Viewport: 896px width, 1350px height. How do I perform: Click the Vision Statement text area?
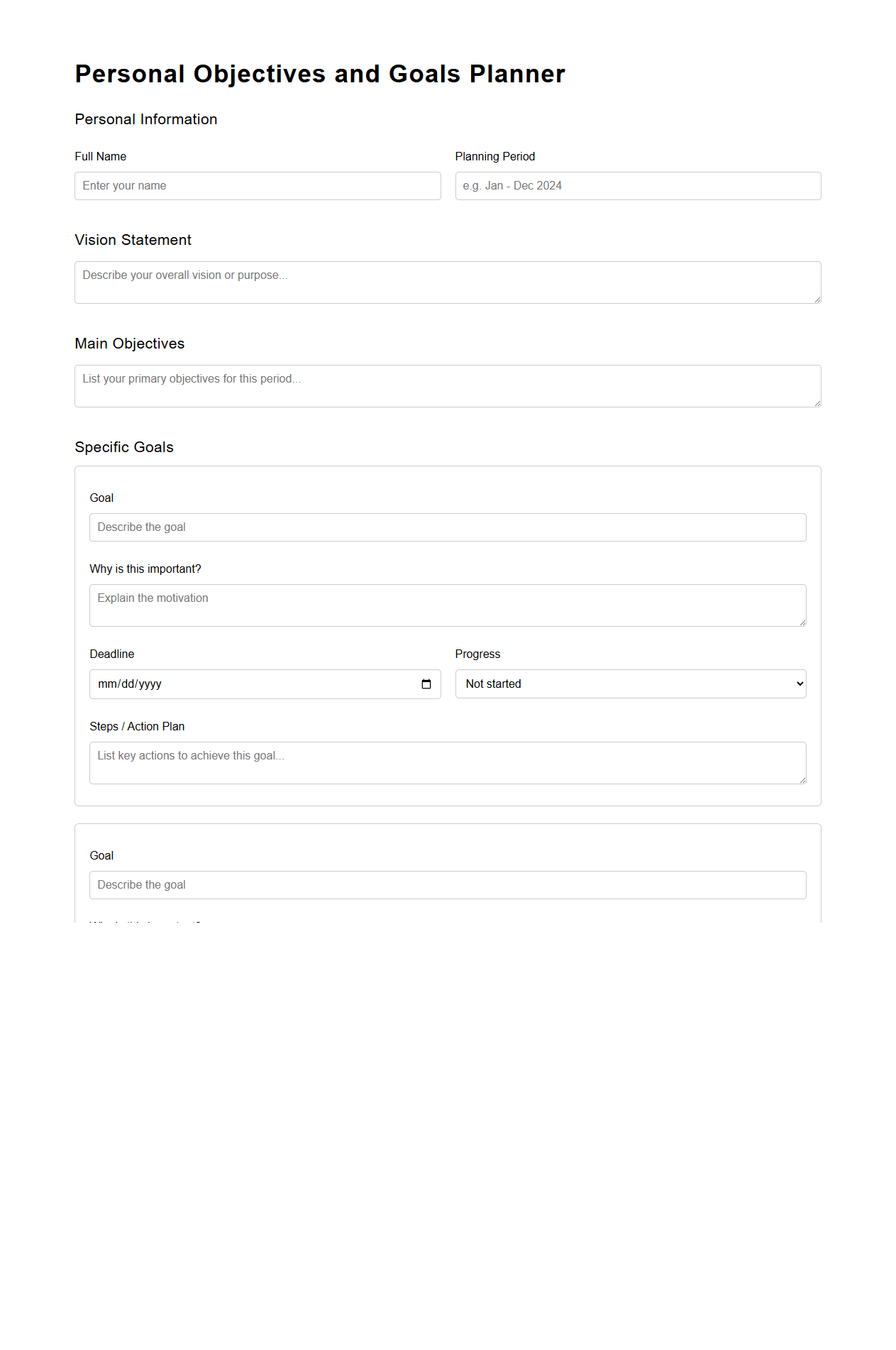(x=447, y=281)
